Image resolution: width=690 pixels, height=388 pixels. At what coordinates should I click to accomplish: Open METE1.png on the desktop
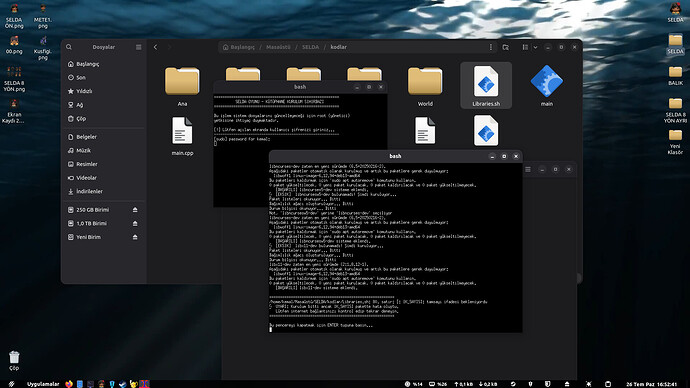tap(43, 16)
